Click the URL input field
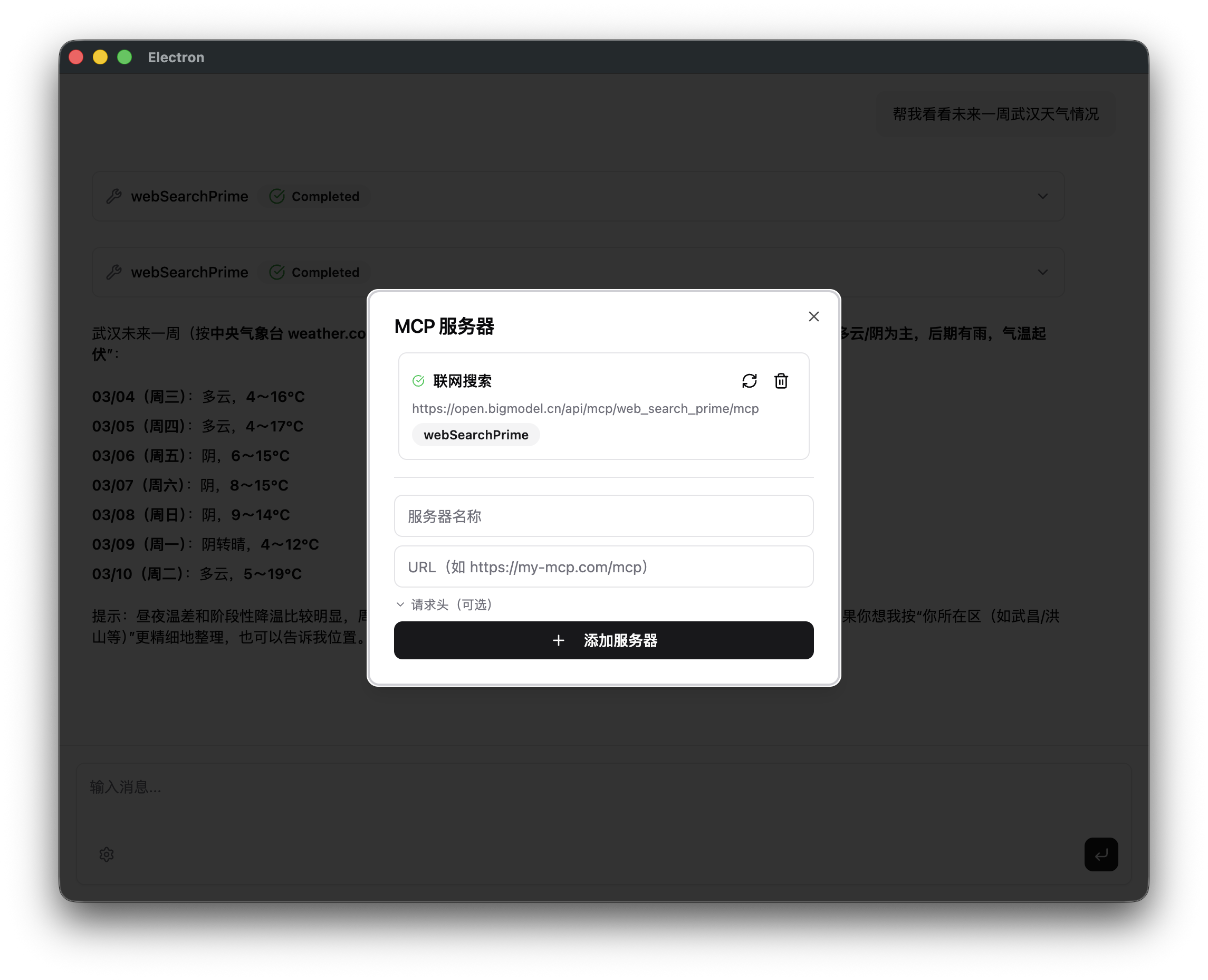This screenshot has width=1208, height=980. point(603,566)
